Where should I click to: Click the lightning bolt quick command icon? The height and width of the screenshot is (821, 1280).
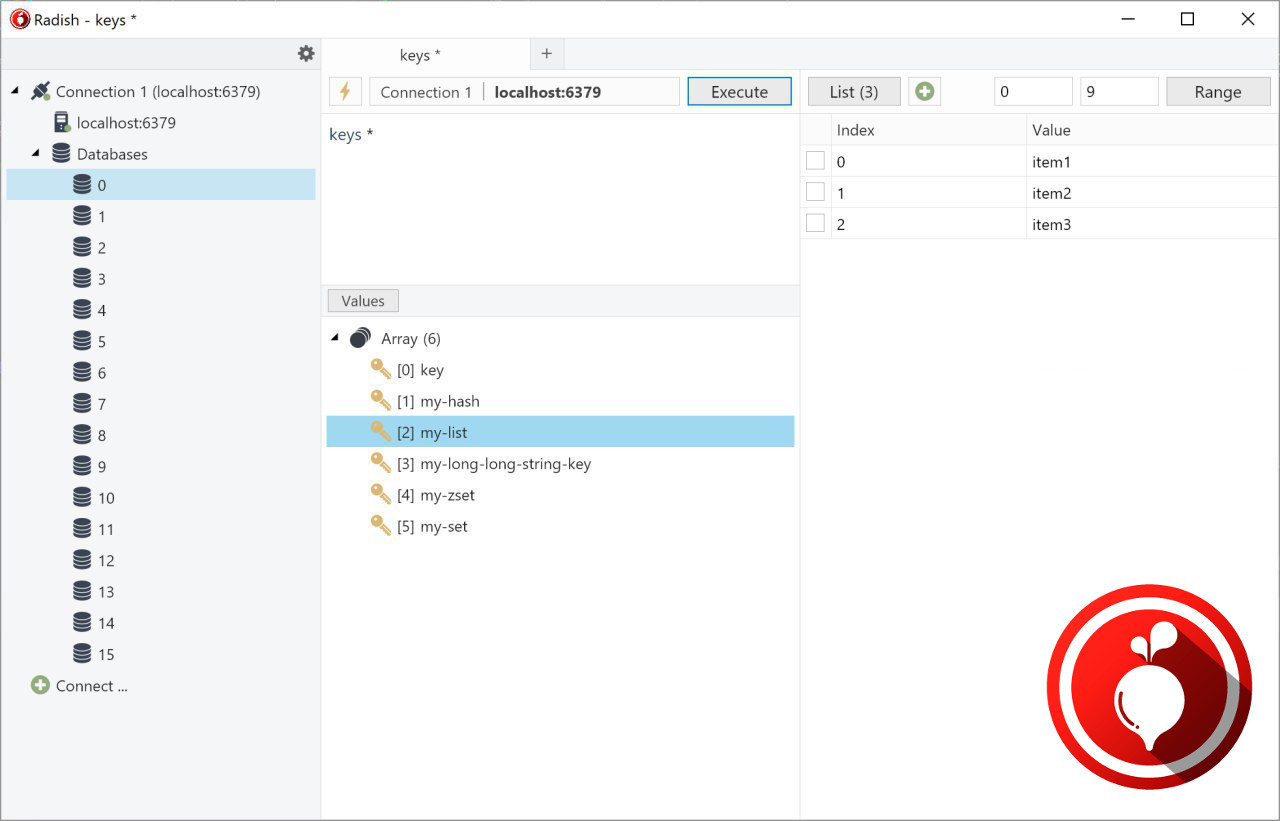click(345, 92)
